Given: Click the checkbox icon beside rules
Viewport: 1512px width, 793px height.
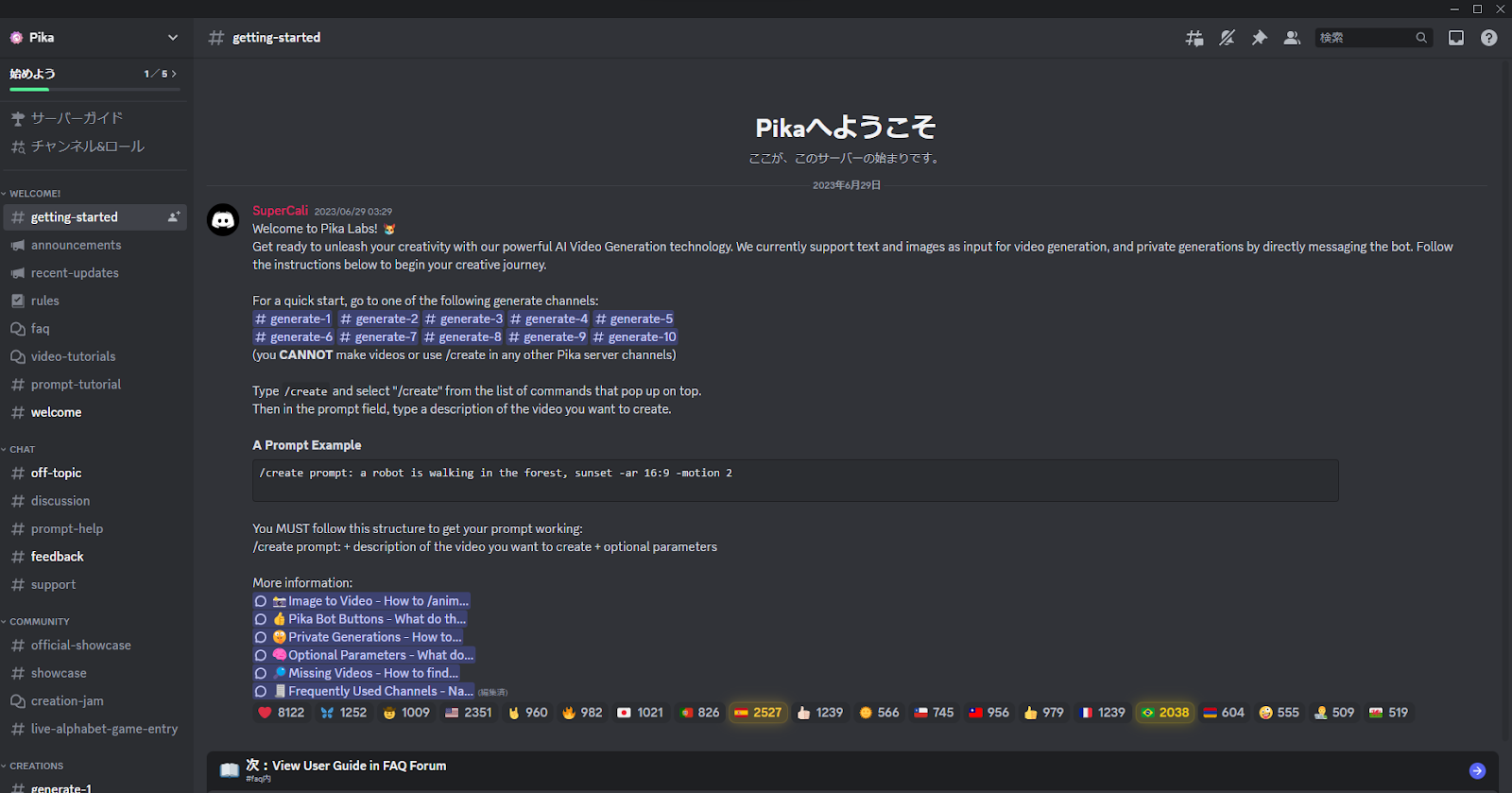Looking at the screenshot, I should [17, 301].
